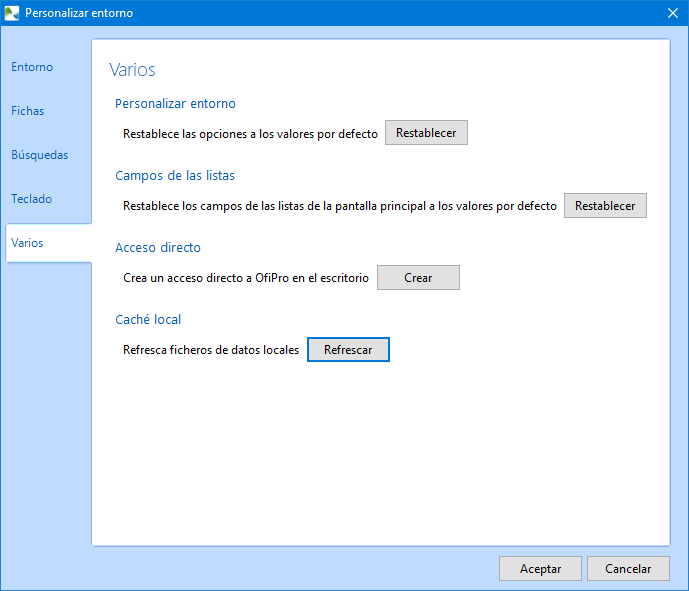Dismiss dialog with Cancelar button

pos(628,568)
